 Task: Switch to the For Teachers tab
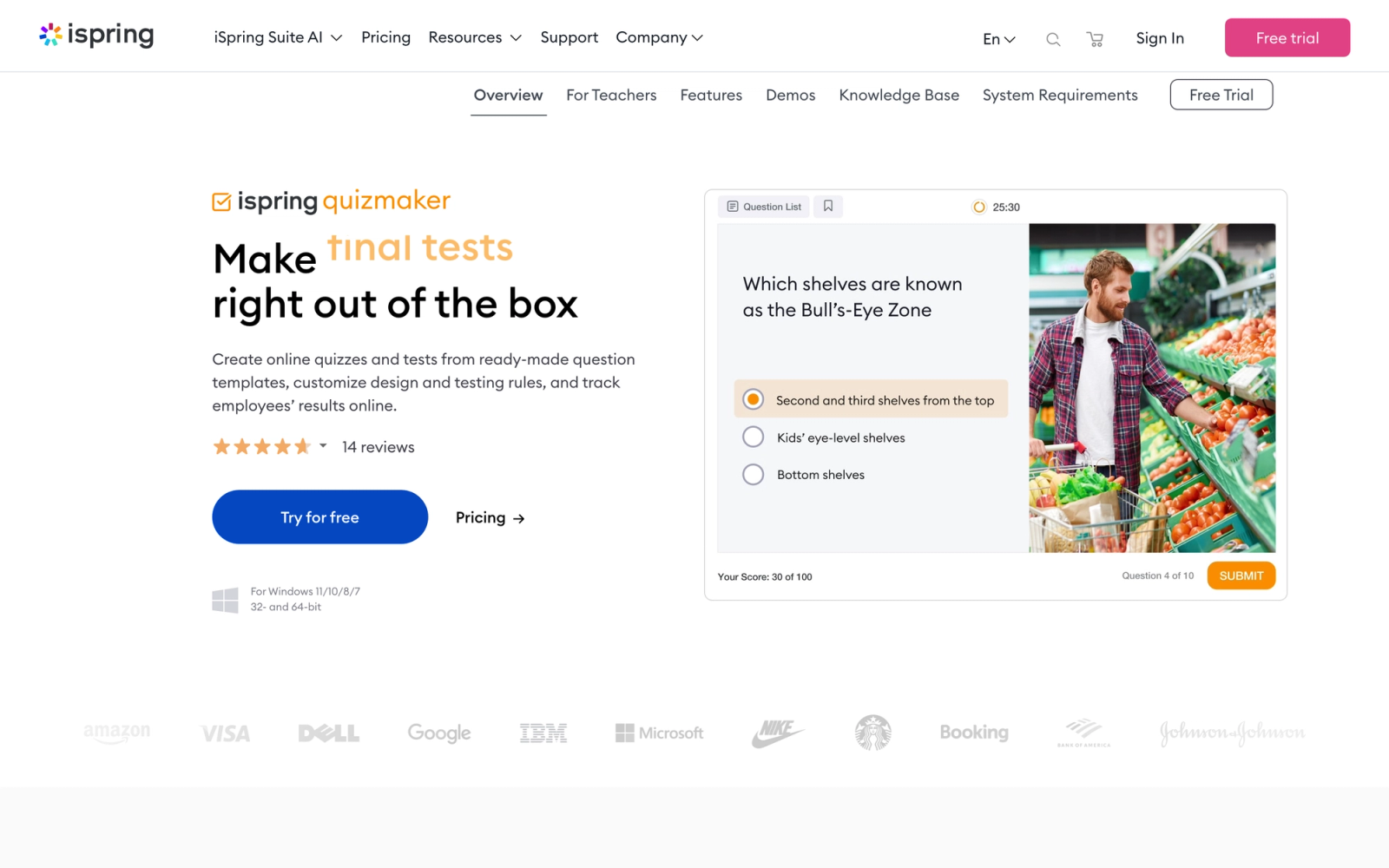[611, 95]
